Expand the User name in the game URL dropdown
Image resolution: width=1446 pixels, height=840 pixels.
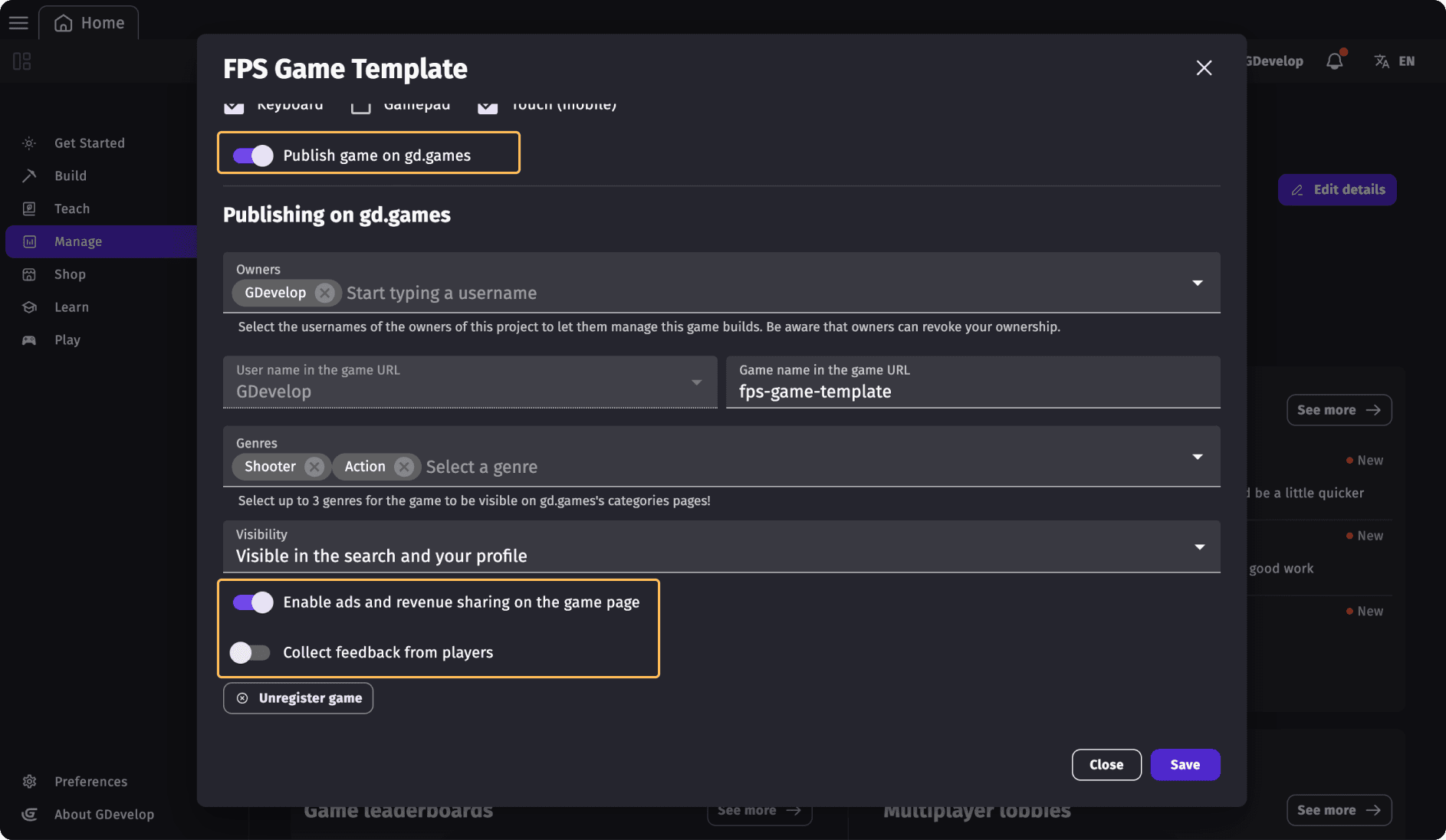click(696, 382)
